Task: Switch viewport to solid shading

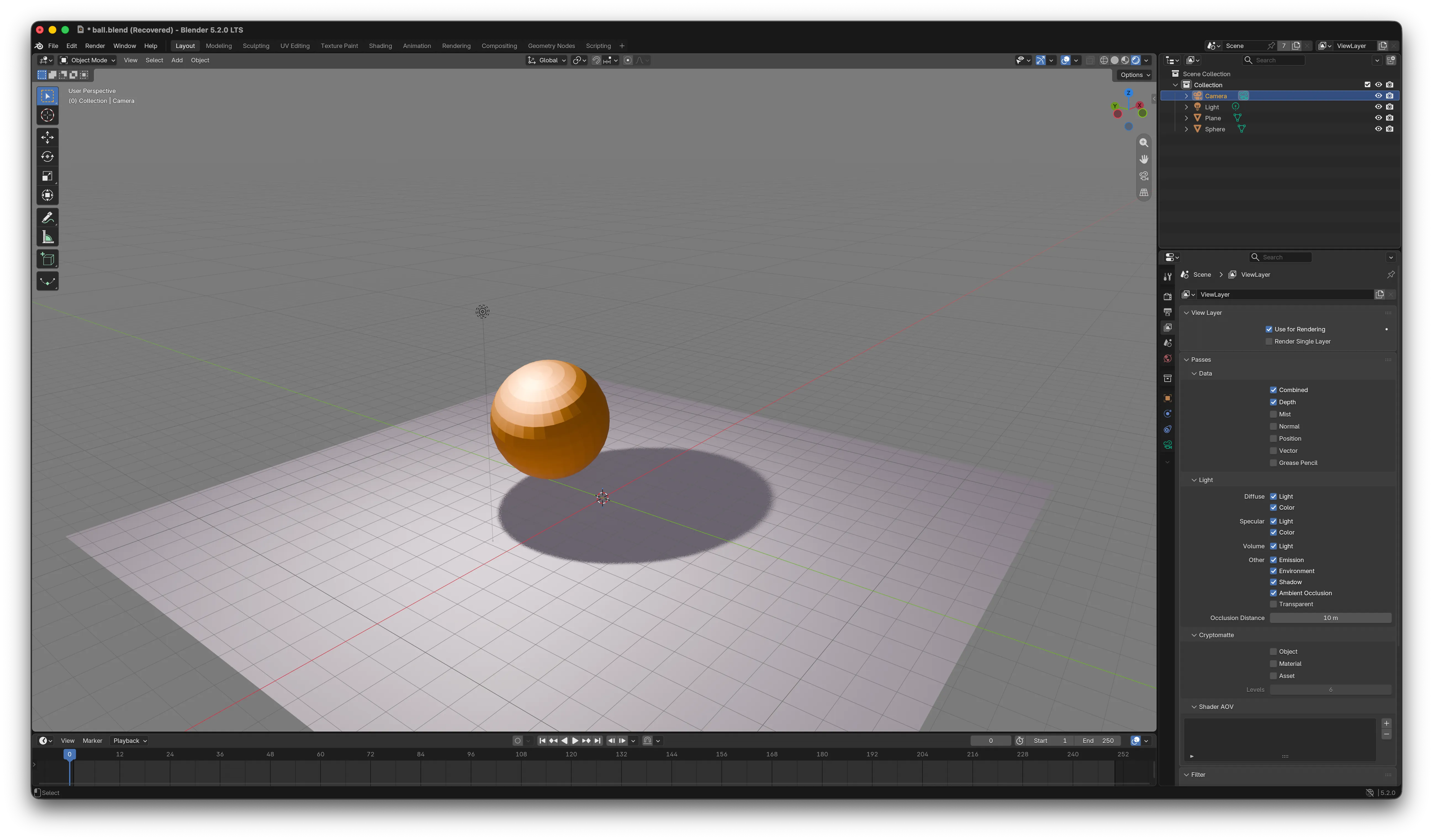Action: tap(1115, 60)
